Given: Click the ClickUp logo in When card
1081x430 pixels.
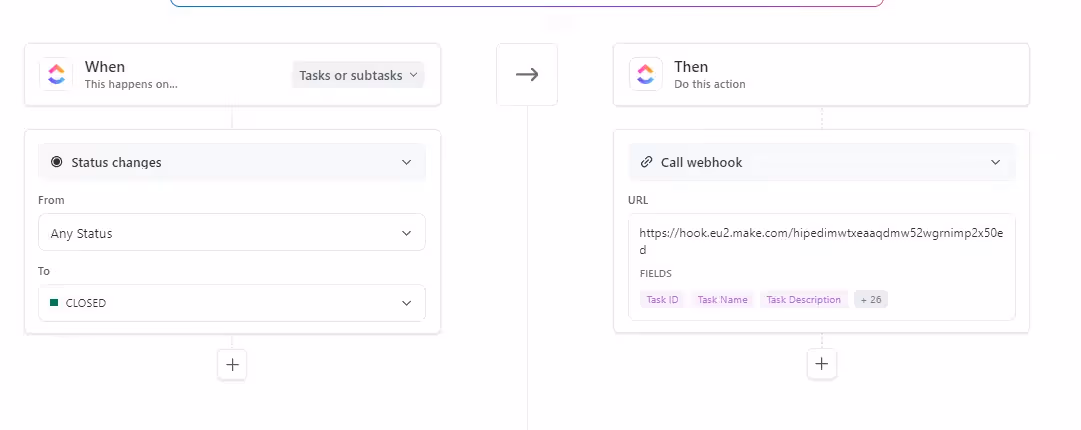Looking at the screenshot, I should tap(56, 74).
